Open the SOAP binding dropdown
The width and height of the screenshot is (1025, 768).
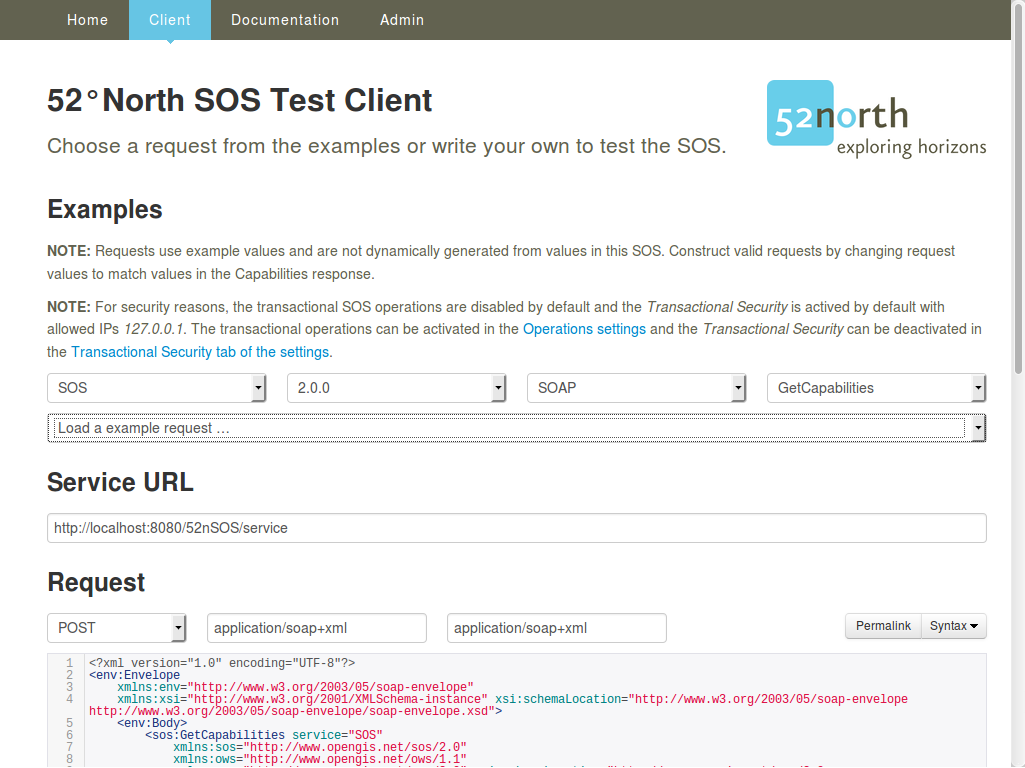[x=636, y=388]
